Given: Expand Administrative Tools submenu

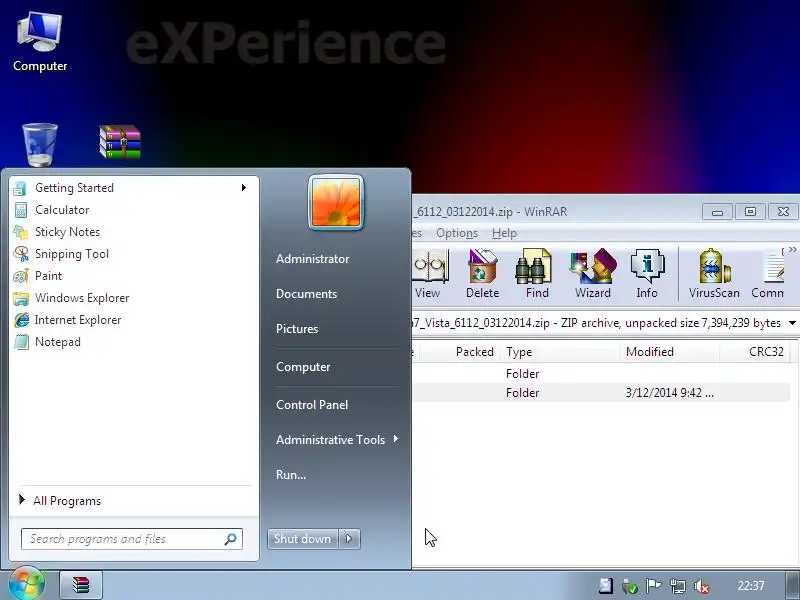Looking at the screenshot, I should tap(396, 439).
